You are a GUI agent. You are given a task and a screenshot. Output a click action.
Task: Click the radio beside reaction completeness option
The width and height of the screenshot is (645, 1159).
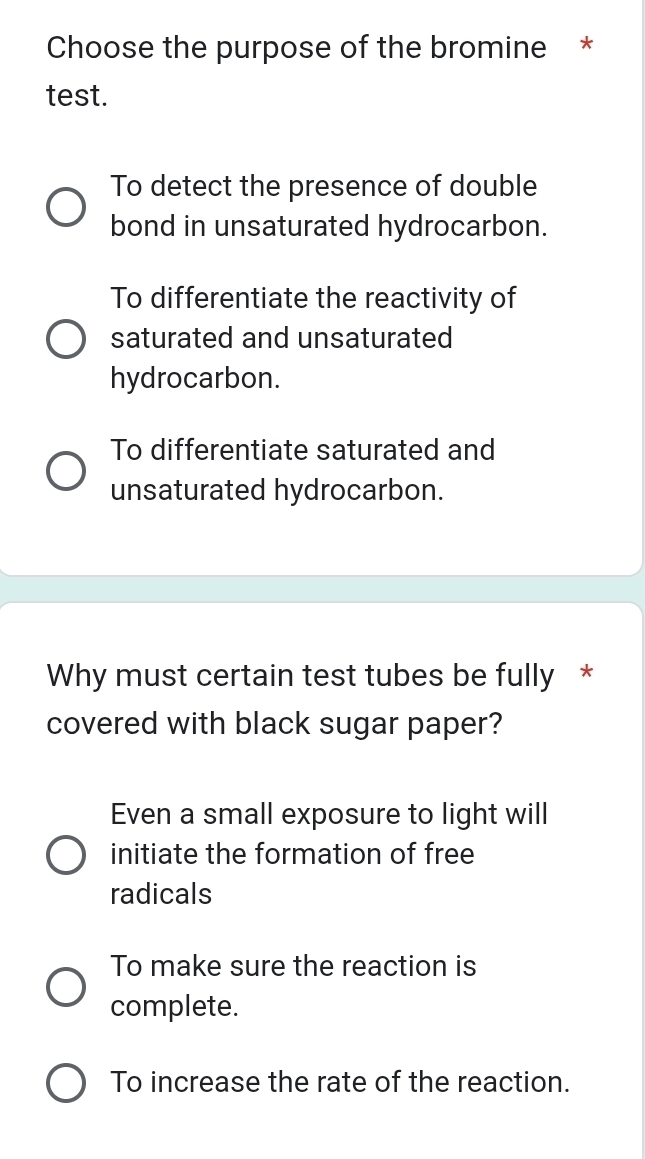[x=65, y=987]
